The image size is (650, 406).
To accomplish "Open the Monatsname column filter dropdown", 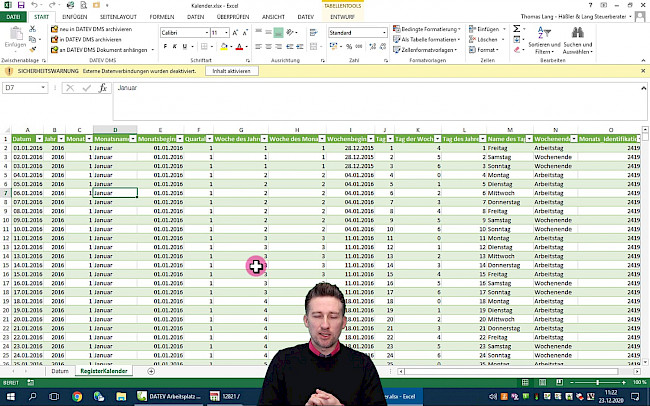I will click(133, 140).
